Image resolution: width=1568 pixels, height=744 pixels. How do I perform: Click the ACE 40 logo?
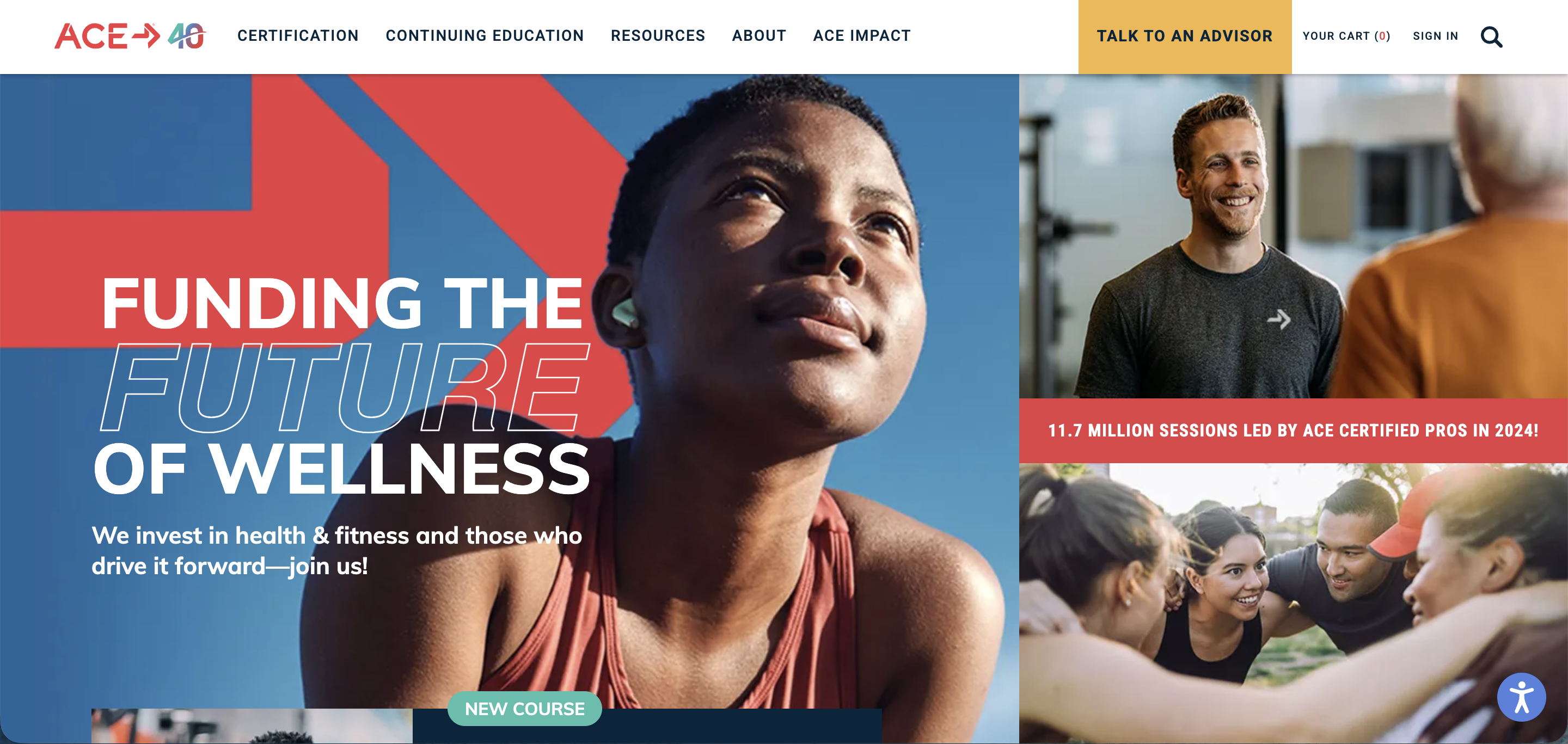130,36
